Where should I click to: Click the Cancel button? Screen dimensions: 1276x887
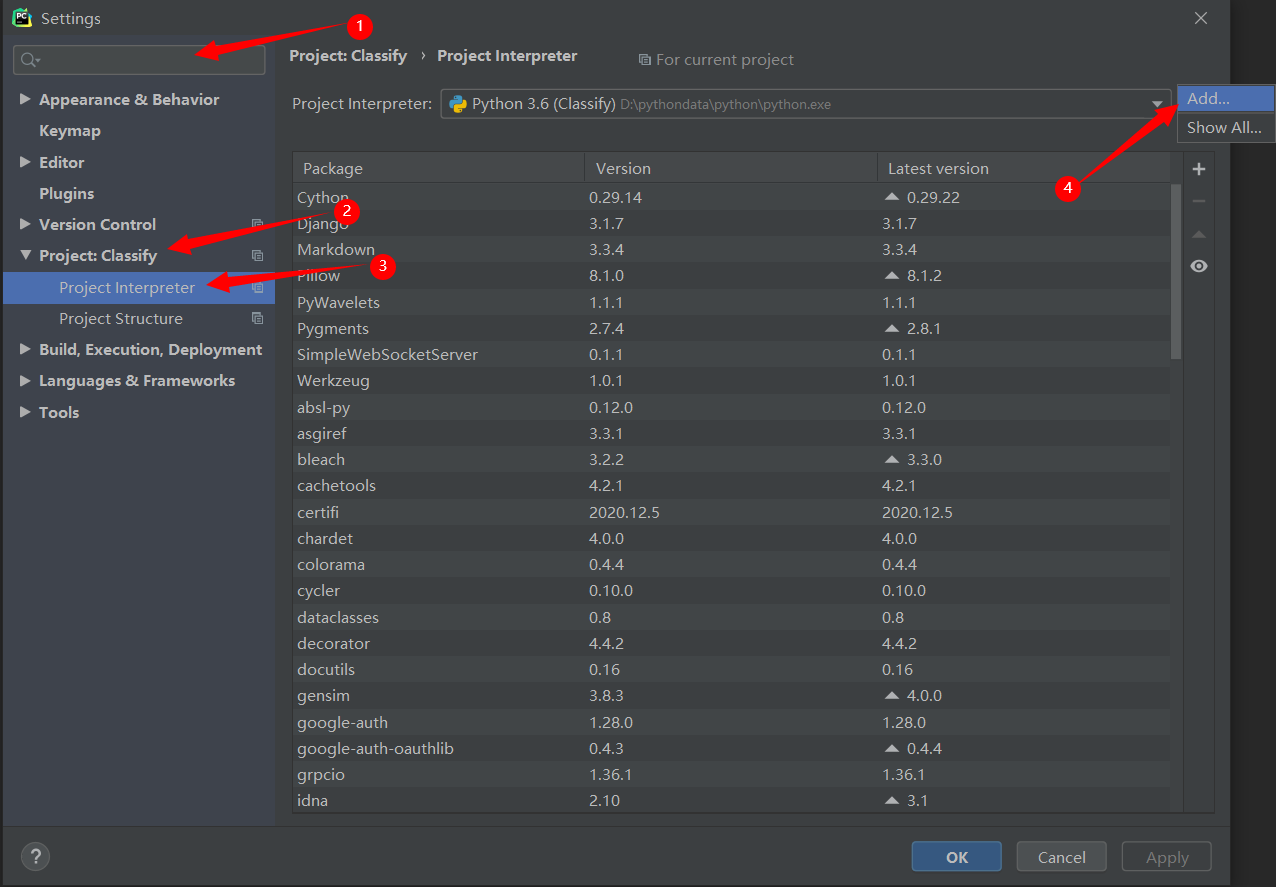1061,857
